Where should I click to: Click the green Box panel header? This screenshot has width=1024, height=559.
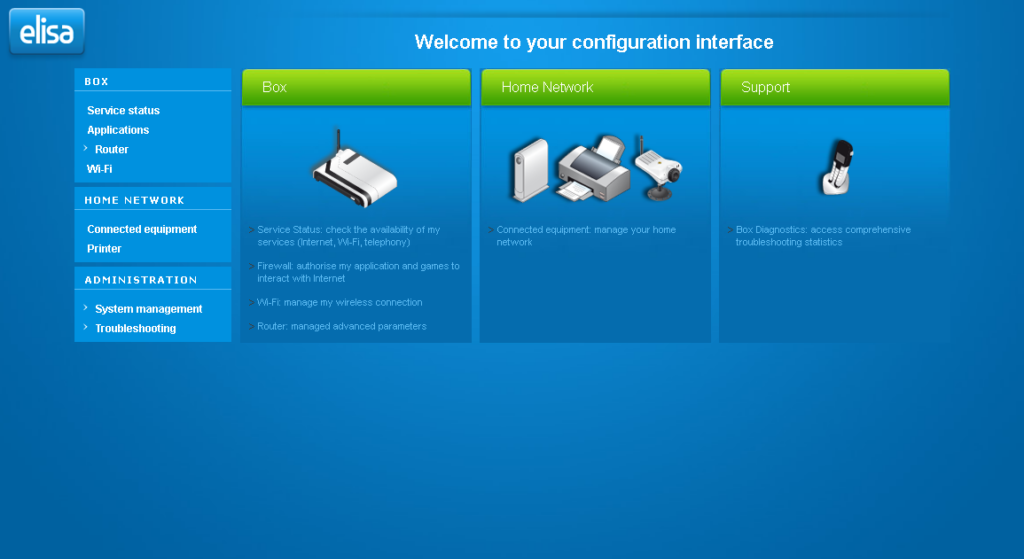pos(356,88)
